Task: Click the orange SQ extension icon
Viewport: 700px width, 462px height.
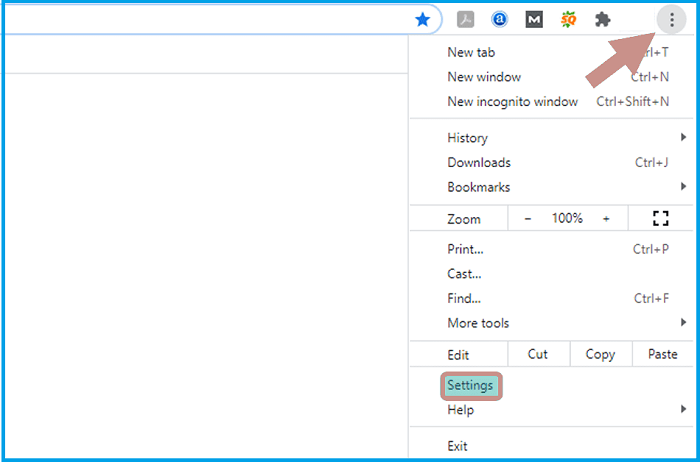Action: [x=568, y=20]
